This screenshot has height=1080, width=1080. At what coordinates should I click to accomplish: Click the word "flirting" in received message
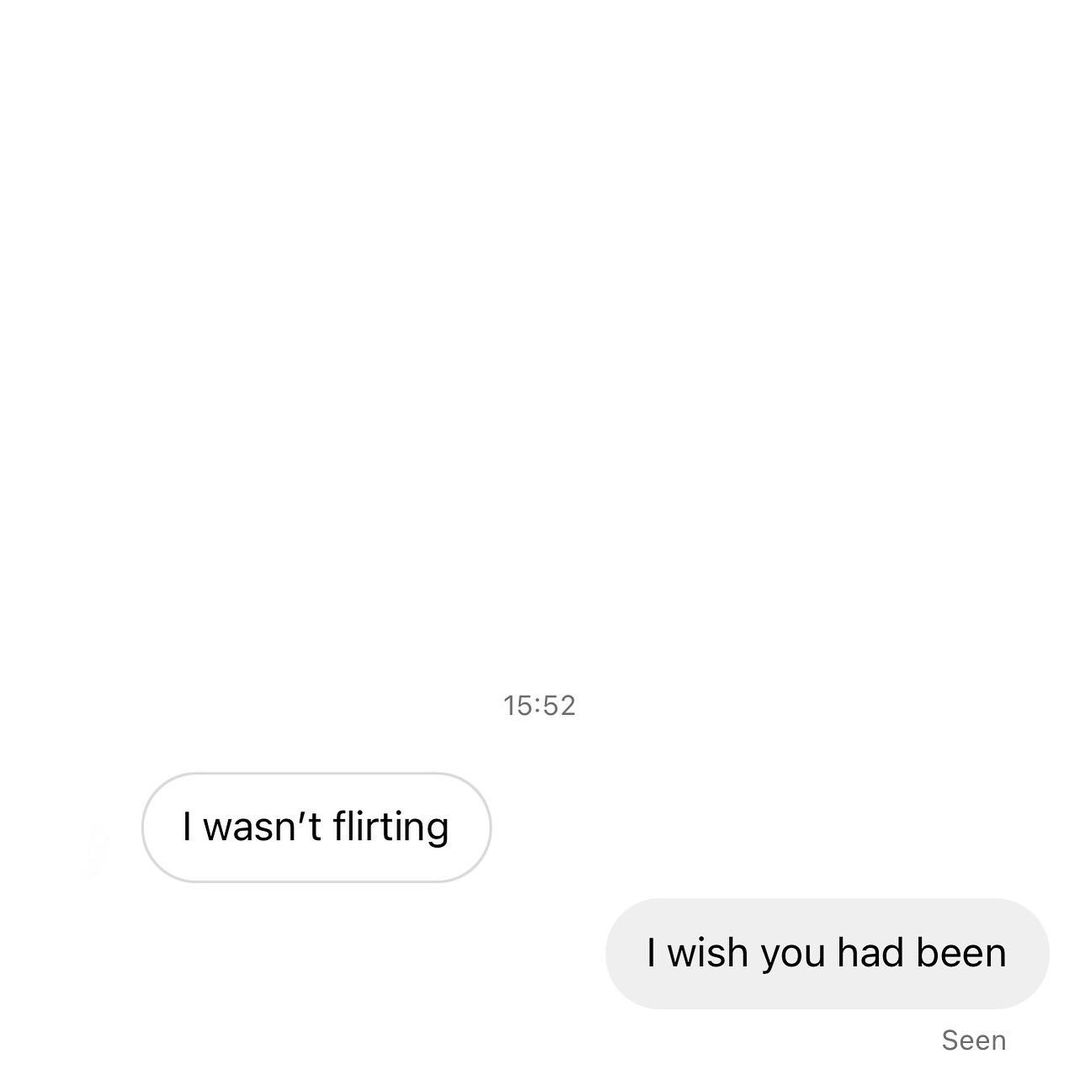(x=391, y=827)
